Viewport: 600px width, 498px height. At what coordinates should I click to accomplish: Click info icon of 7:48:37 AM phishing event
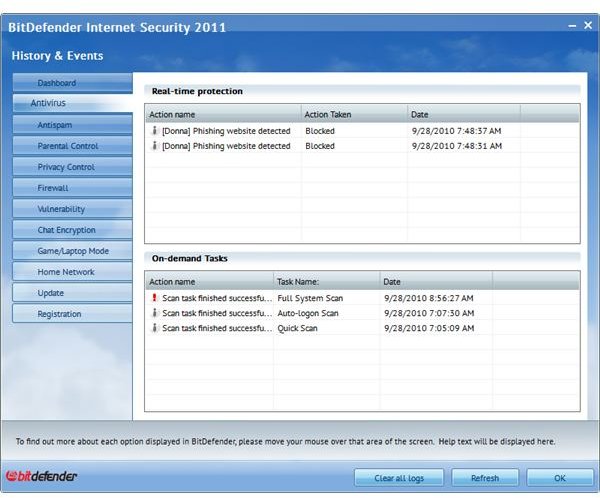pos(154,131)
